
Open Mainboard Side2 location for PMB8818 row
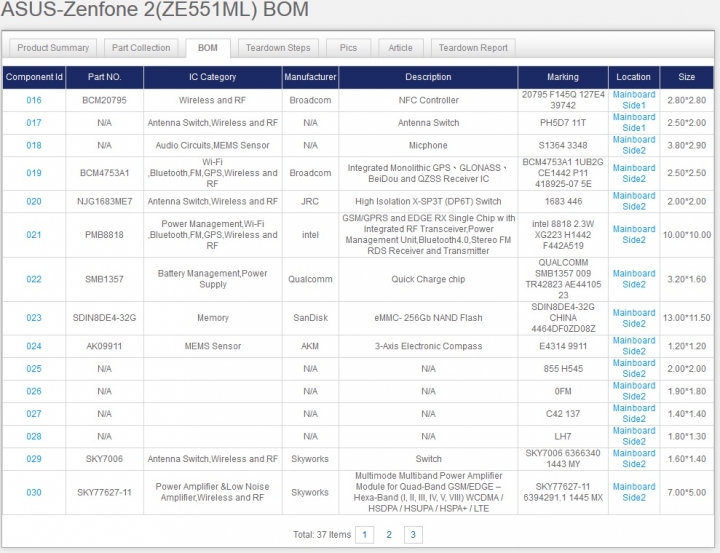(634, 235)
